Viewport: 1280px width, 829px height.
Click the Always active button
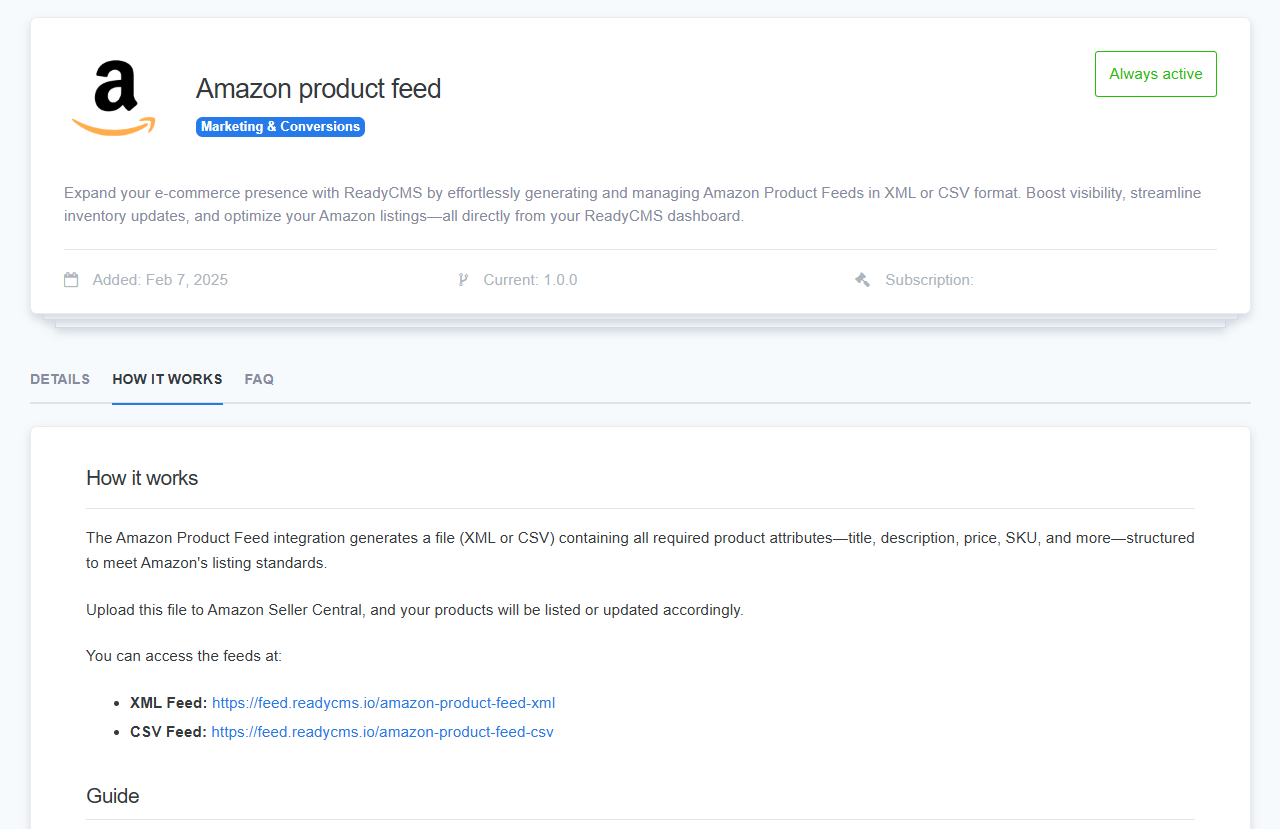1156,74
